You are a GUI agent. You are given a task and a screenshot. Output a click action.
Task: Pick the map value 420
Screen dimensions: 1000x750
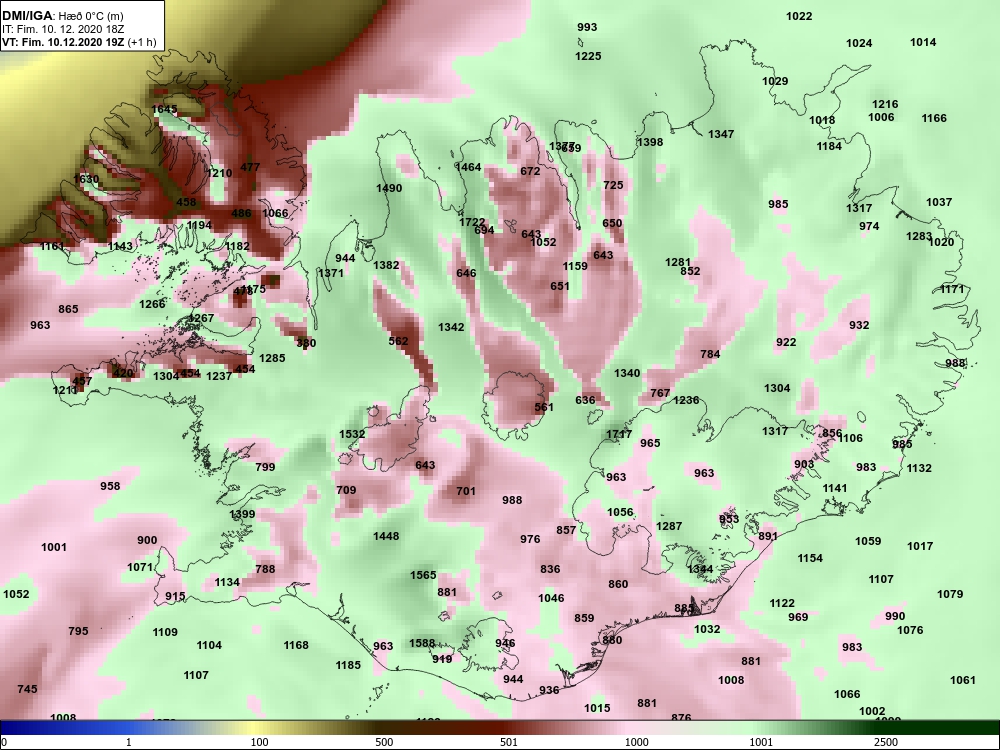122,374
